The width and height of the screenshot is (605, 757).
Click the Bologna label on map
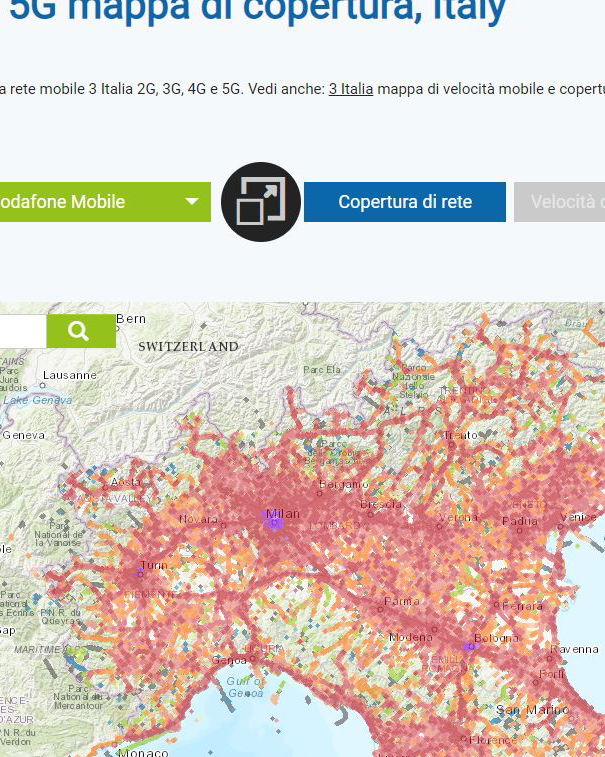(496, 638)
